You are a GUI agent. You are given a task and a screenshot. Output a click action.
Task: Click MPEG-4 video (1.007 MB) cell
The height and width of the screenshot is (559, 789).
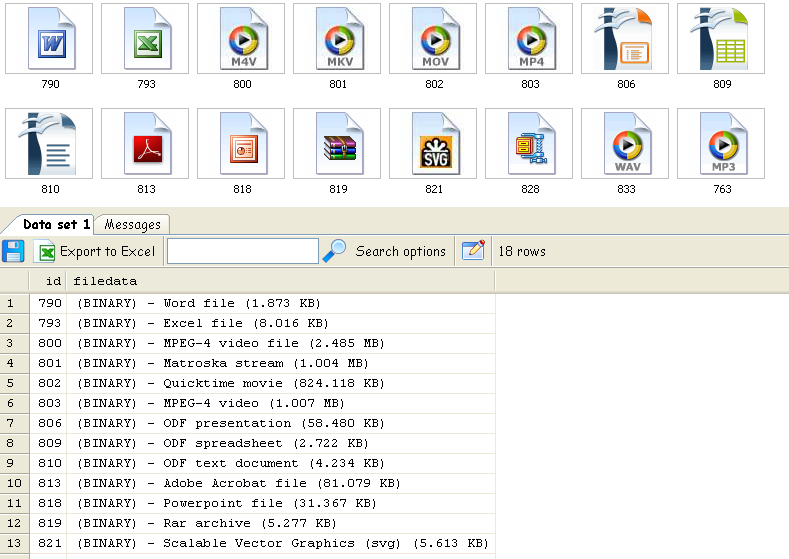[x=281, y=404]
